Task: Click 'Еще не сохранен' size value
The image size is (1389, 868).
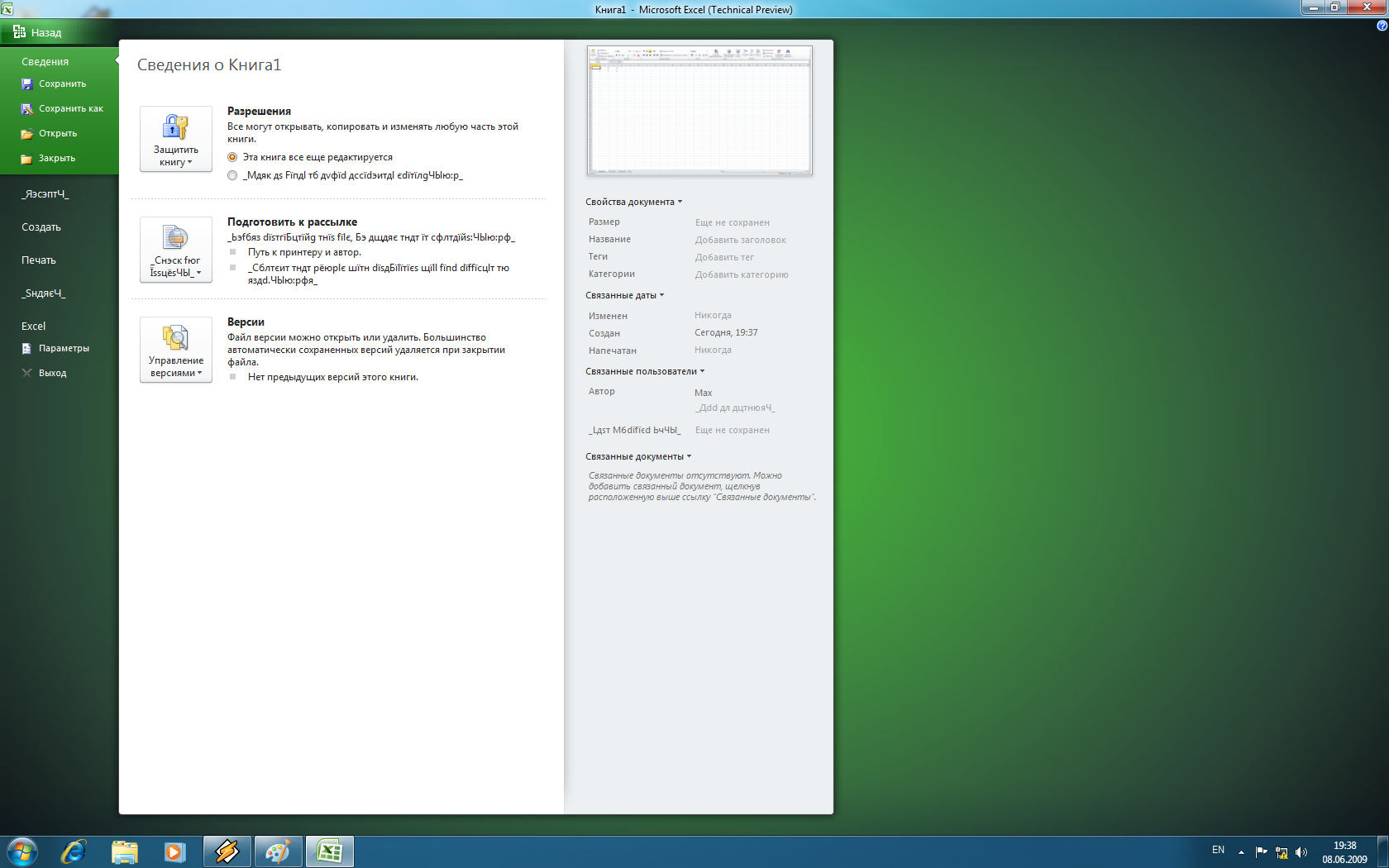Action: [x=732, y=222]
